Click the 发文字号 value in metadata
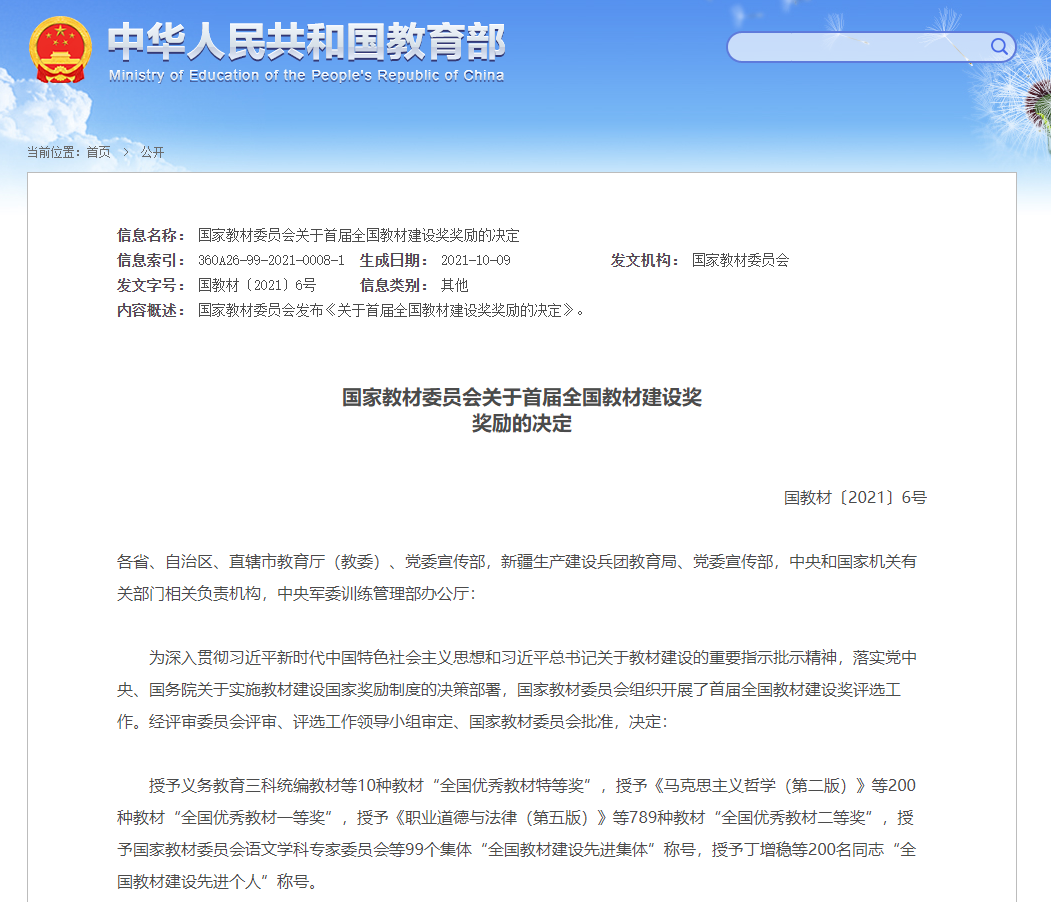The image size is (1051, 902). (x=256, y=286)
